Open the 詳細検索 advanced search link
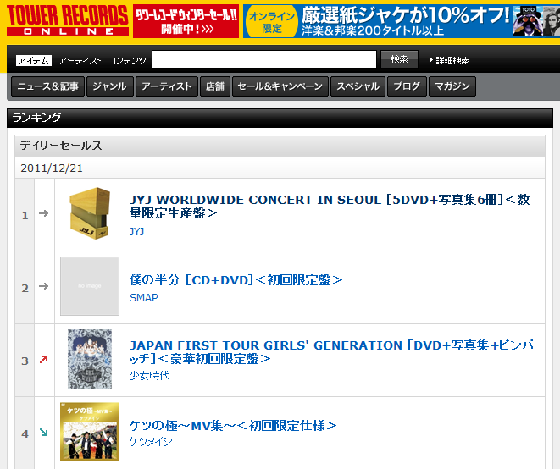 coord(450,60)
